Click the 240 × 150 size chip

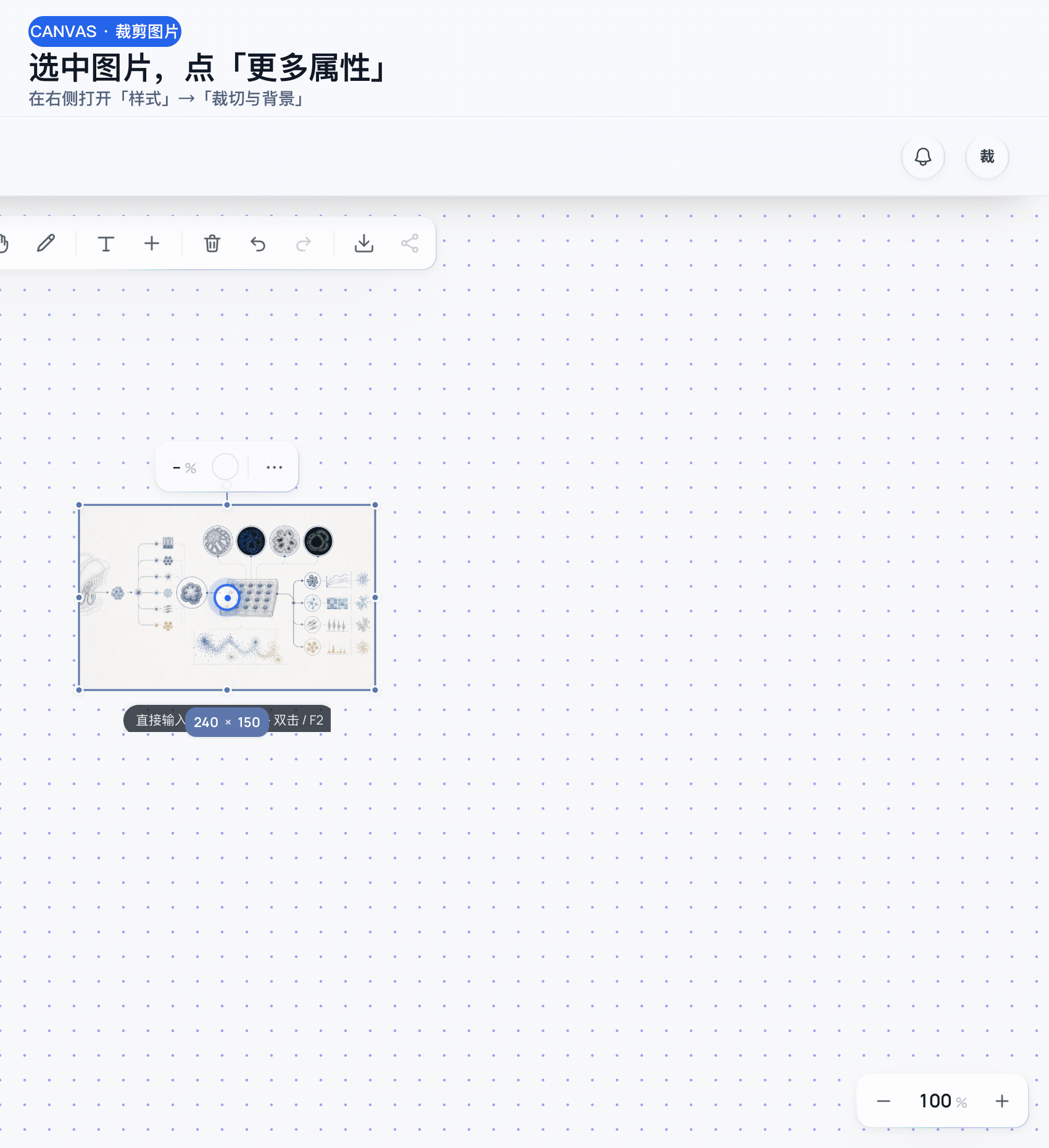point(227,722)
